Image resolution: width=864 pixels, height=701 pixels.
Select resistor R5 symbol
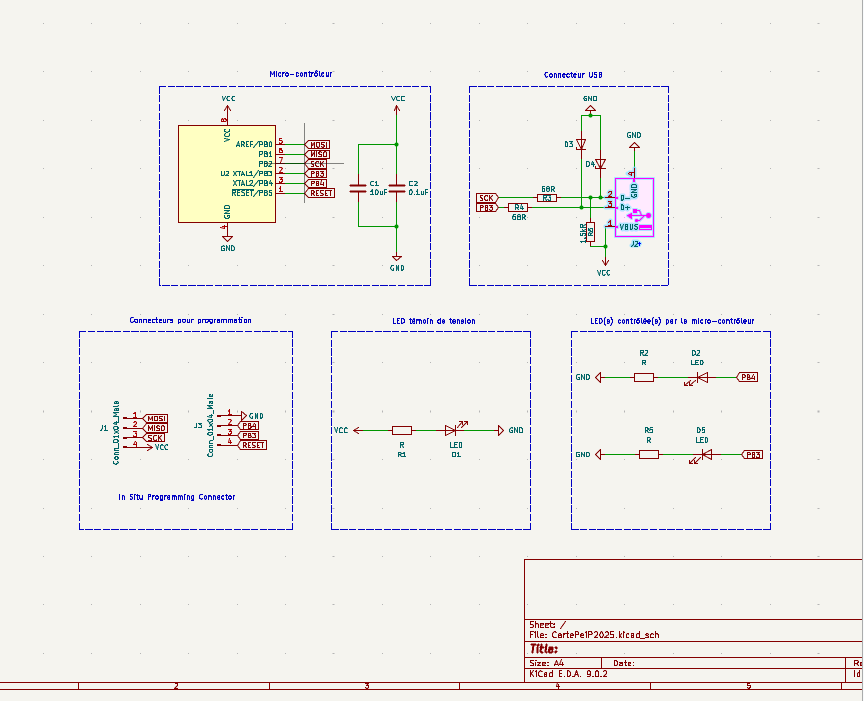[649, 454]
